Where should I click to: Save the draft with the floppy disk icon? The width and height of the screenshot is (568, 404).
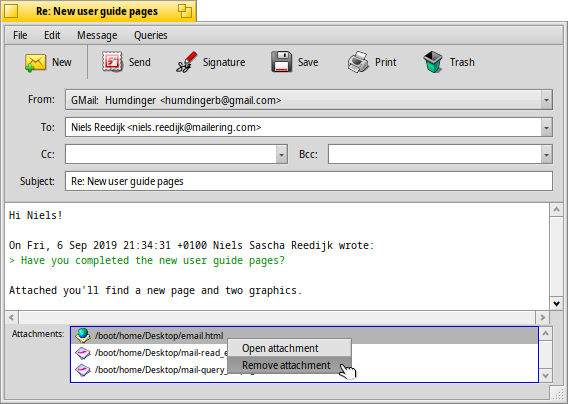(281, 62)
